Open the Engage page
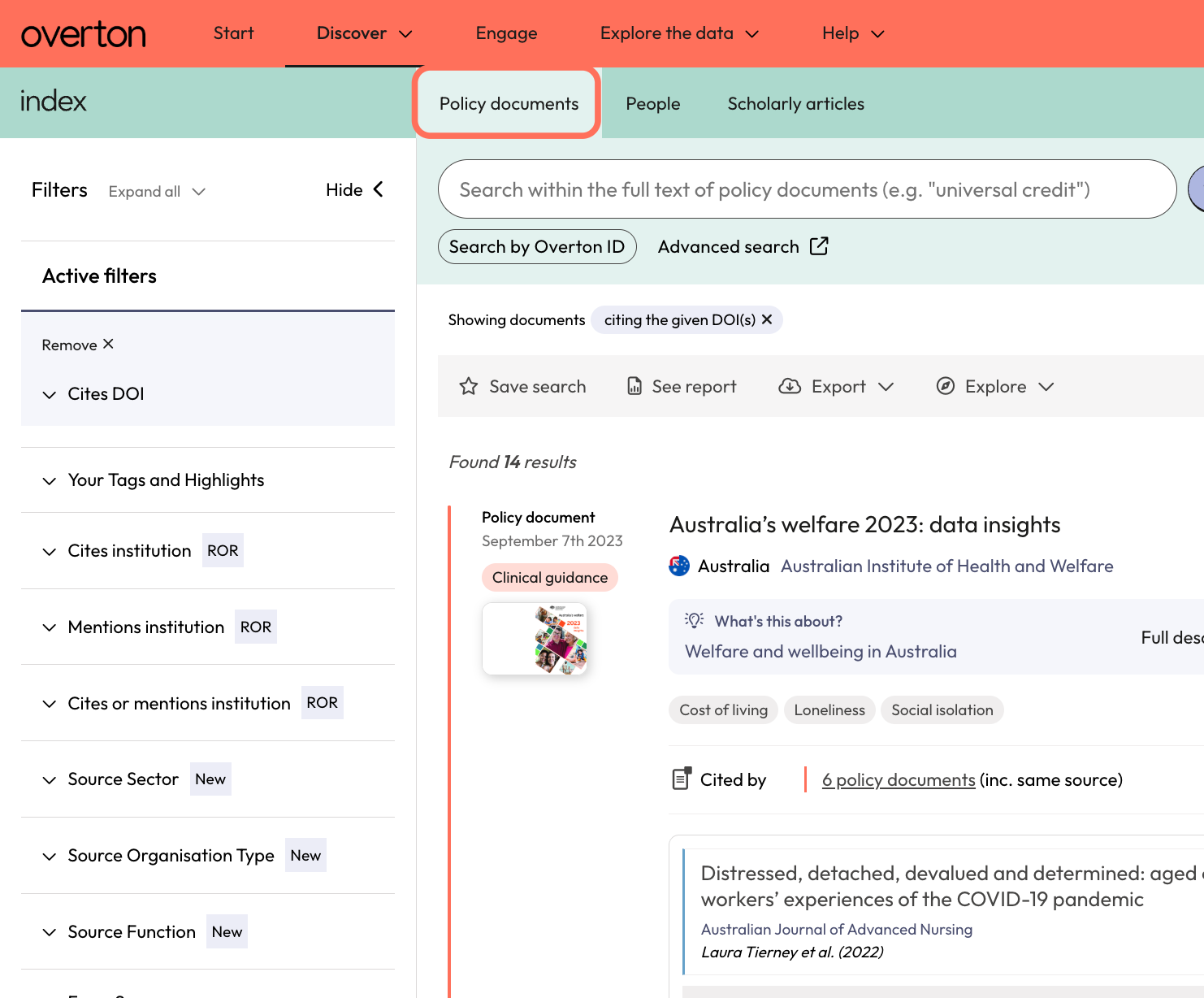This screenshot has width=1204, height=998. pyautogui.click(x=507, y=33)
